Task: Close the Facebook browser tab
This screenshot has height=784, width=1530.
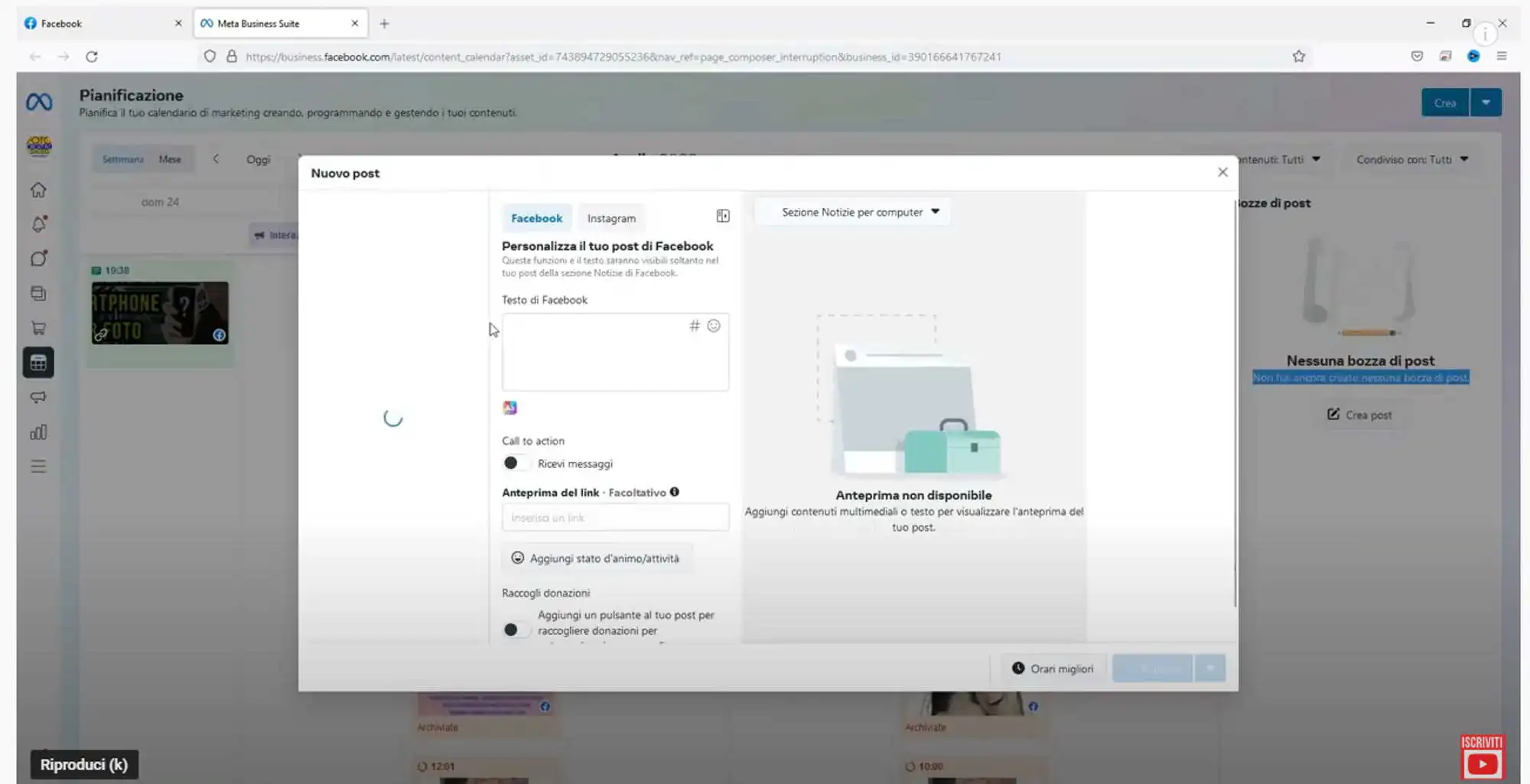Action: [178, 24]
